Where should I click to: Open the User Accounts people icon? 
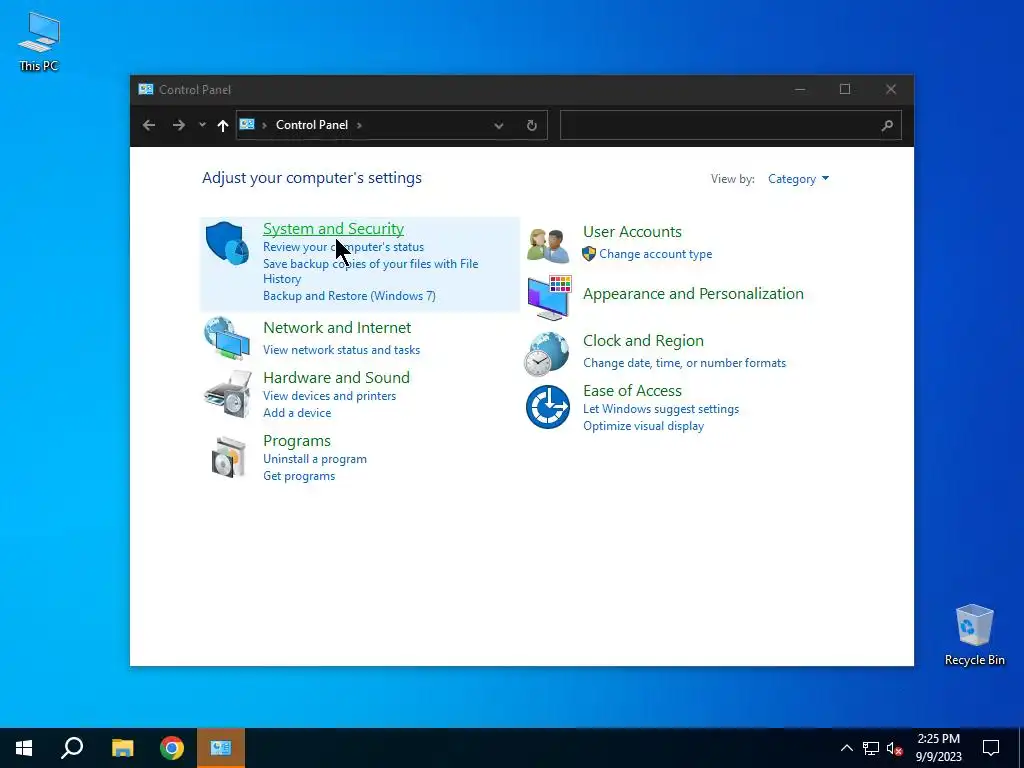(548, 245)
